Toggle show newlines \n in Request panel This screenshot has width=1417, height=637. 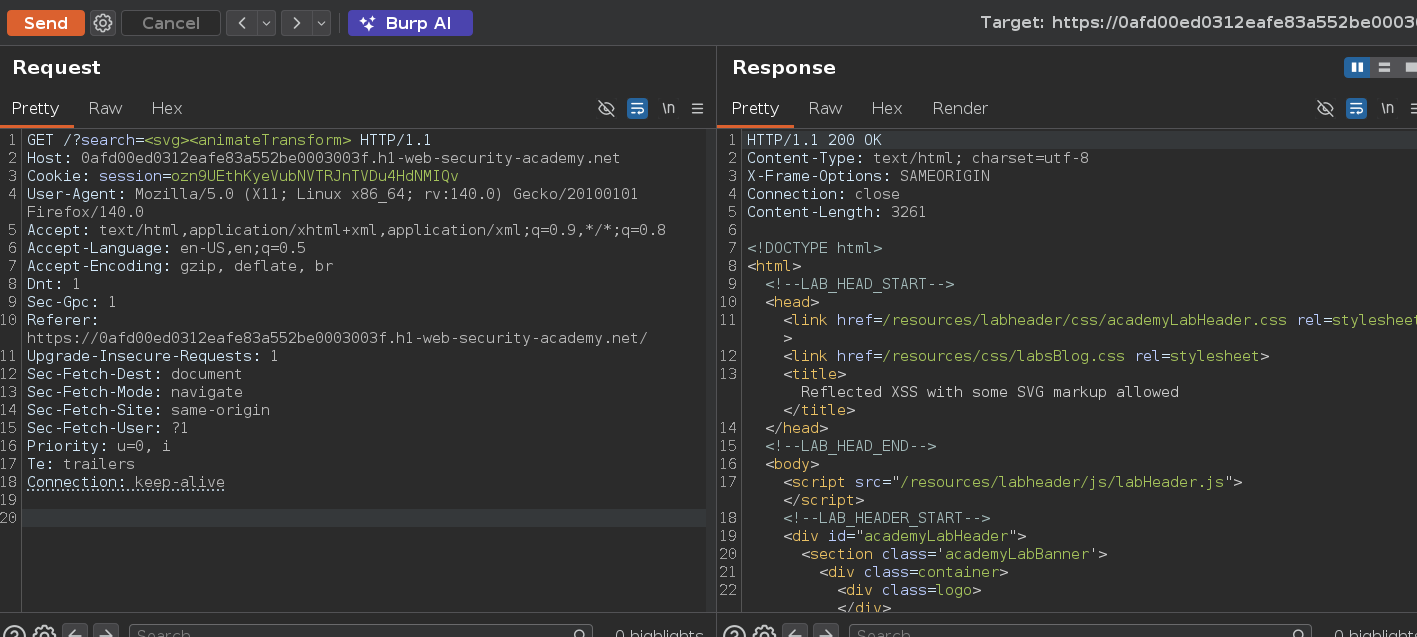click(668, 108)
